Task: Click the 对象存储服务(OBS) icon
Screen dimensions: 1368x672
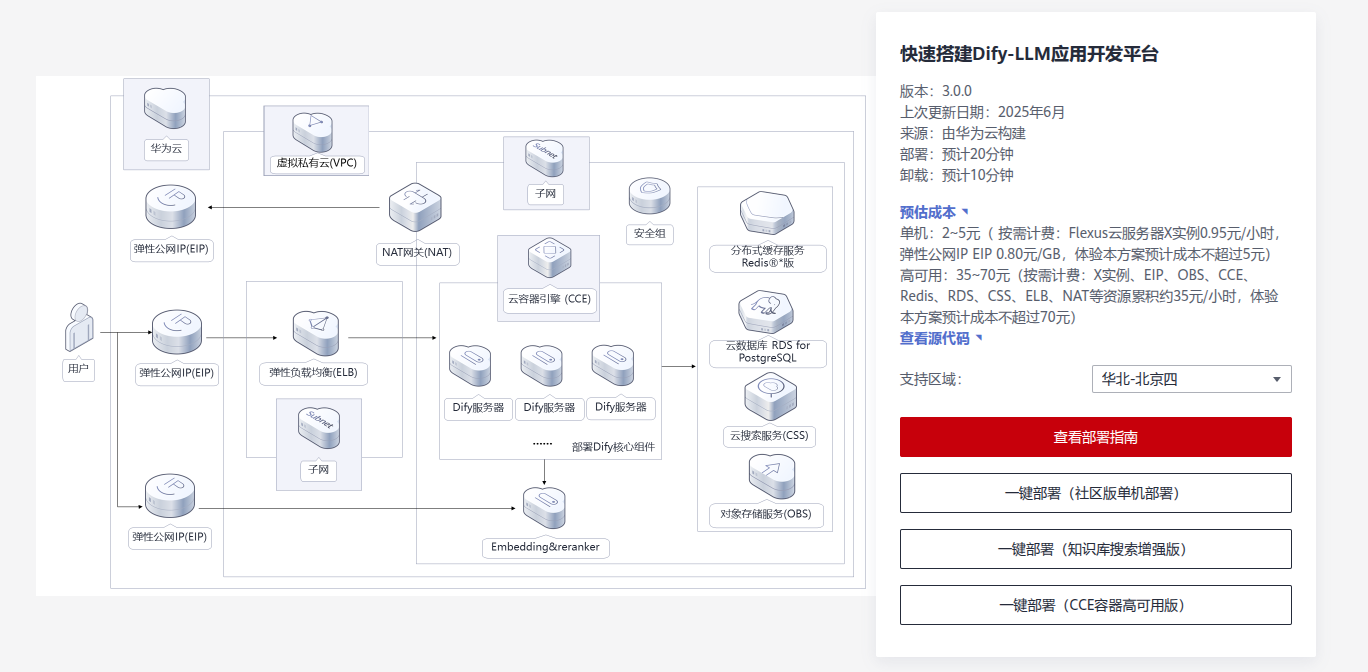Action: [770, 477]
